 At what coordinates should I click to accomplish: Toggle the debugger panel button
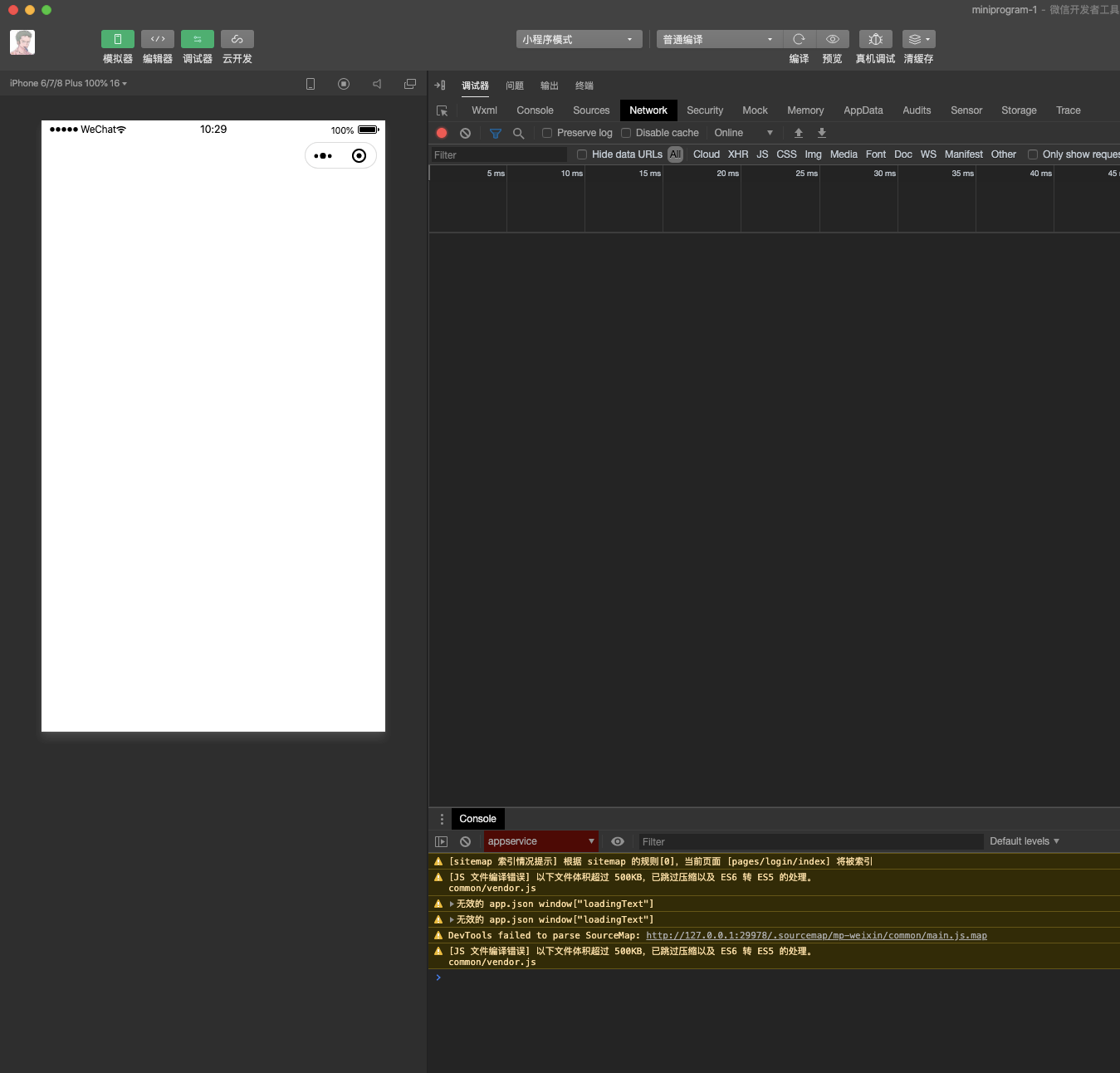[x=197, y=39]
